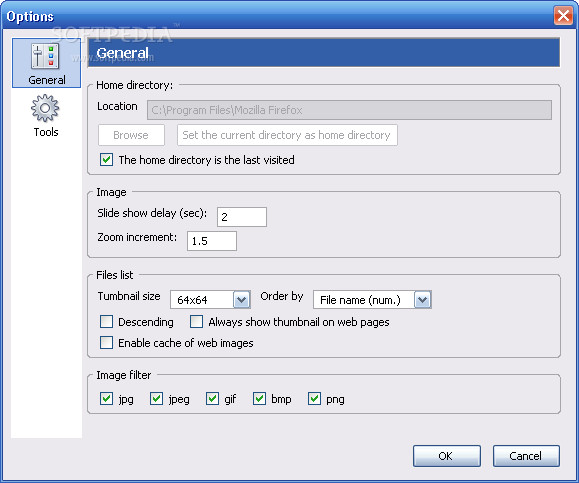Viewport: 579px width, 483px height.
Task: Click 'Set the current directory as home directory'
Action: coord(287,135)
